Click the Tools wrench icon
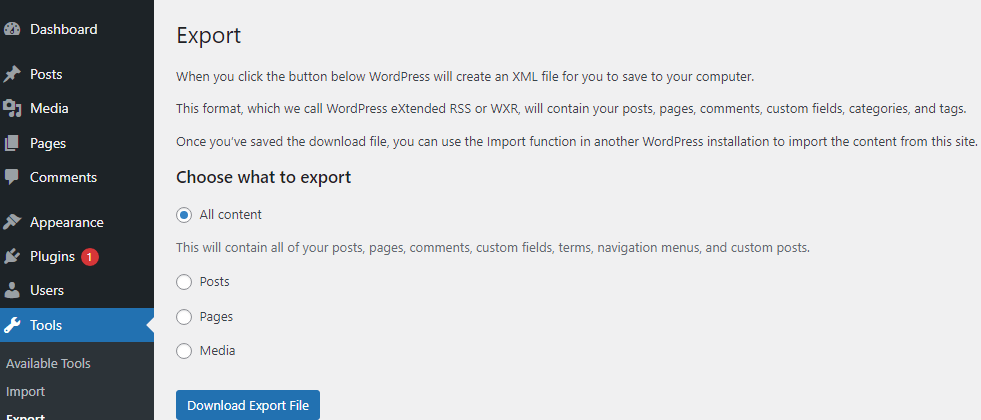This screenshot has width=981, height=420. pos(12,325)
